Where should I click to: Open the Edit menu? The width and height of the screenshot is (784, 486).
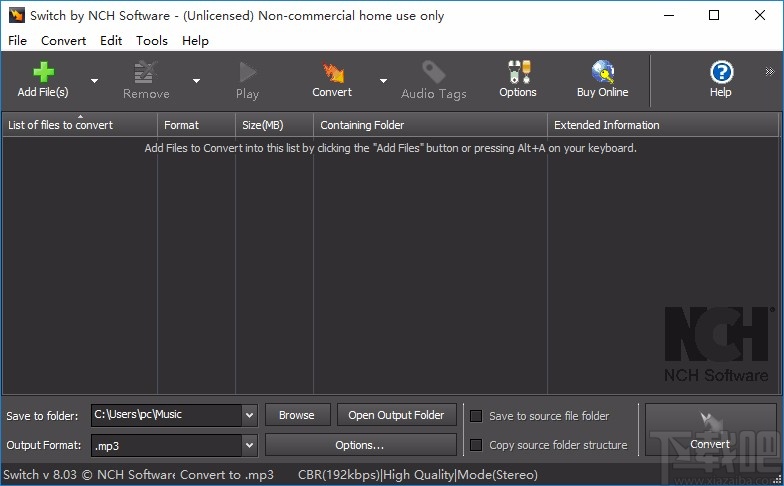click(x=111, y=40)
